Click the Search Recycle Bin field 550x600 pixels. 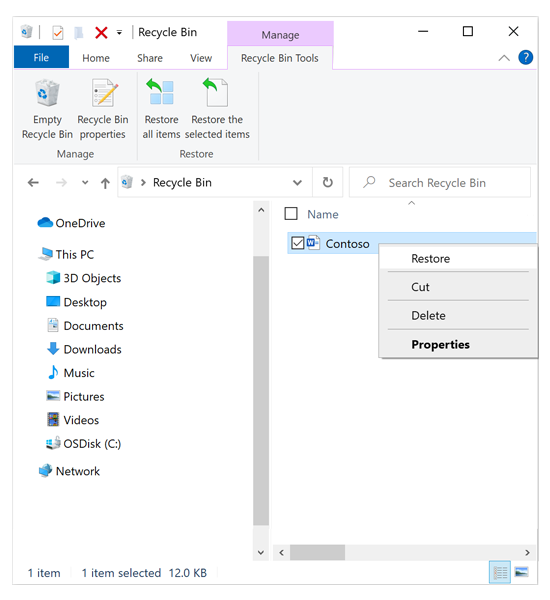[x=440, y=183]
